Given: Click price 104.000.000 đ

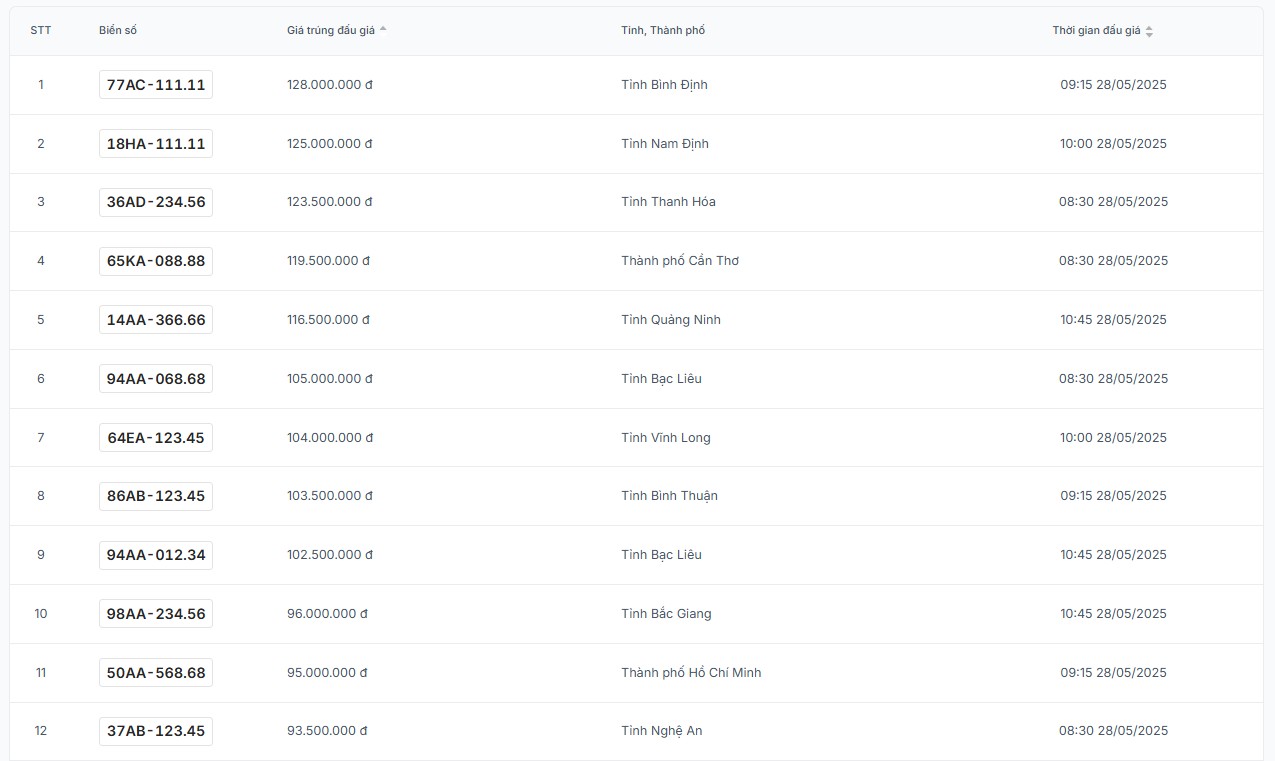Looking at the screenshot, I should (330, 438).
